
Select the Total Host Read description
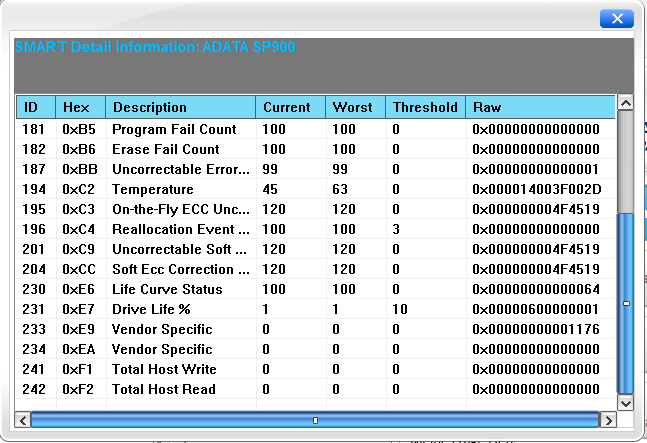164,389
